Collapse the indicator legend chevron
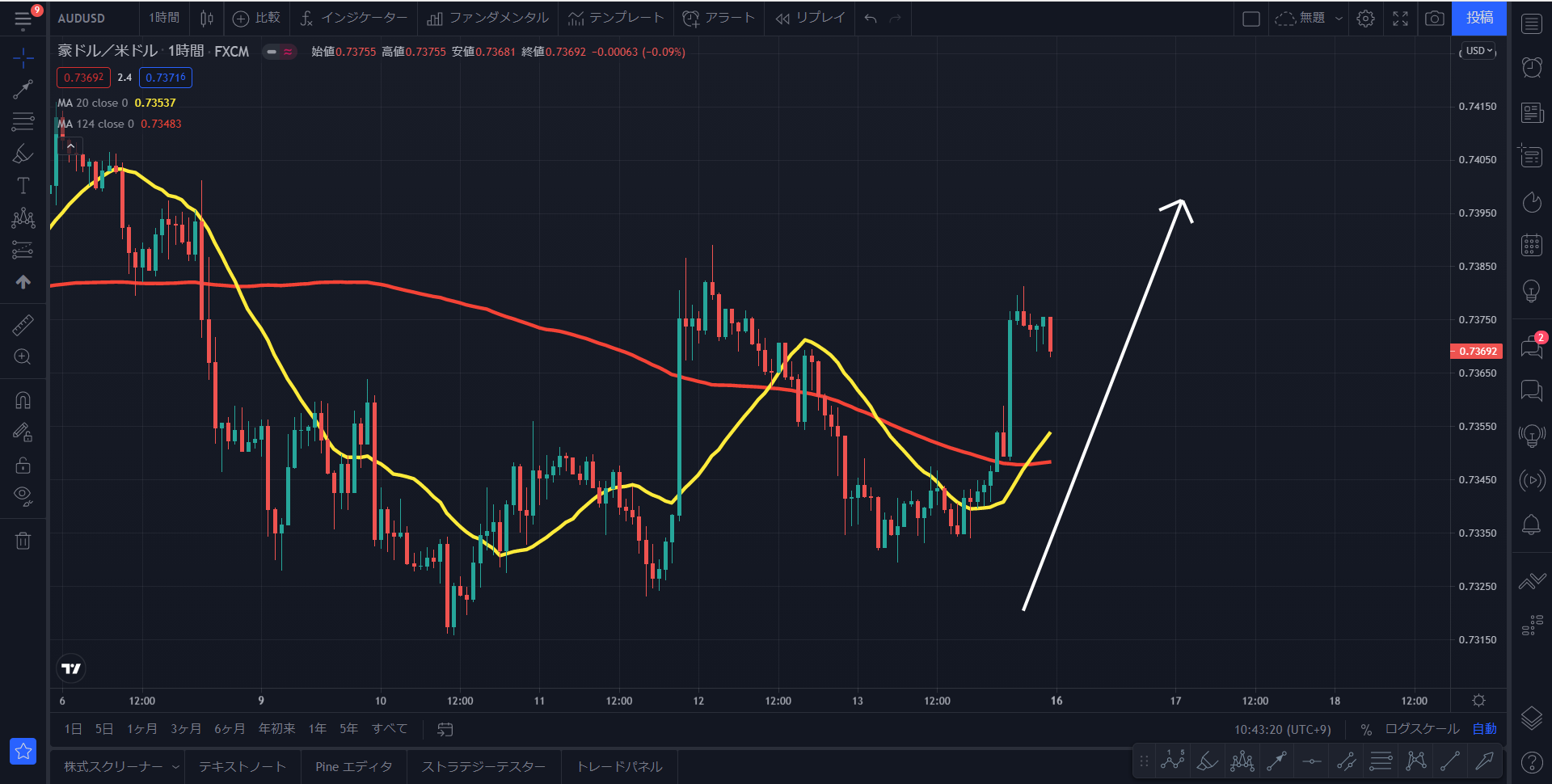 point(71,146)
